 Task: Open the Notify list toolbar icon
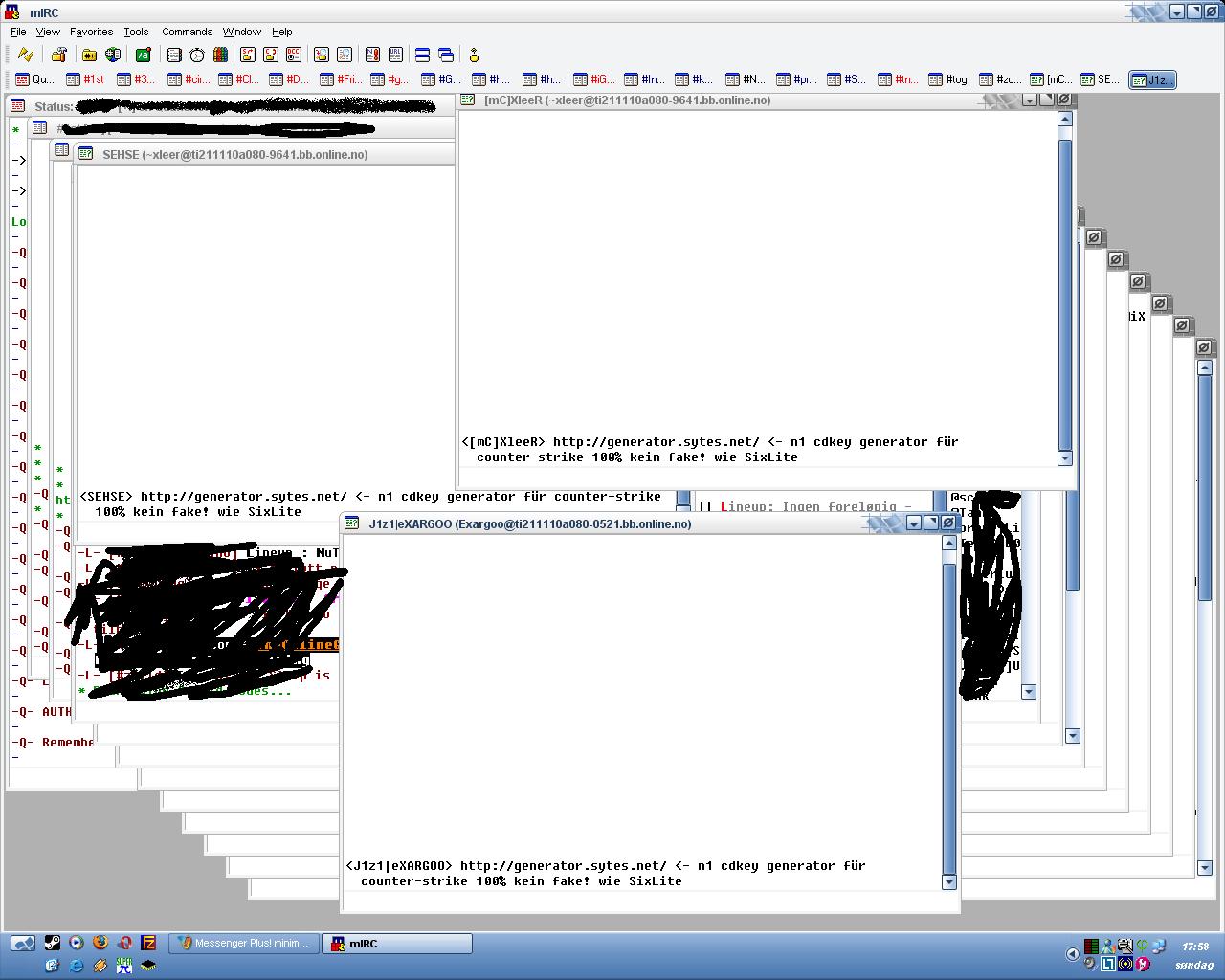click(372, 55)
